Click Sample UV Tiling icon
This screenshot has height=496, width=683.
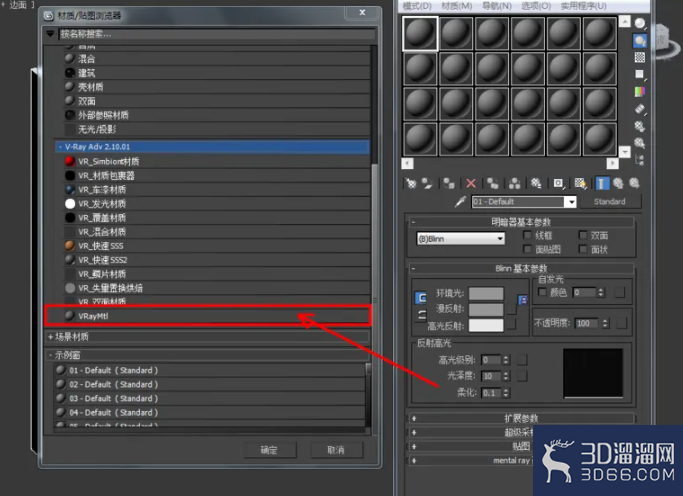[x=639, y=74]
